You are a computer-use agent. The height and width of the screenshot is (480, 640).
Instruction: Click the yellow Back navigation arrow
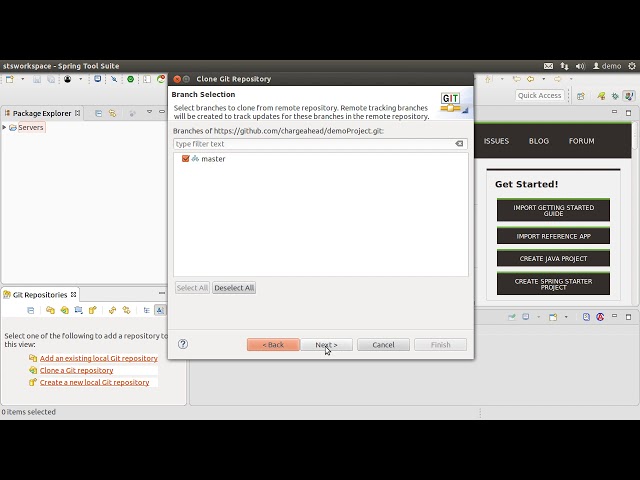[531, 79]
